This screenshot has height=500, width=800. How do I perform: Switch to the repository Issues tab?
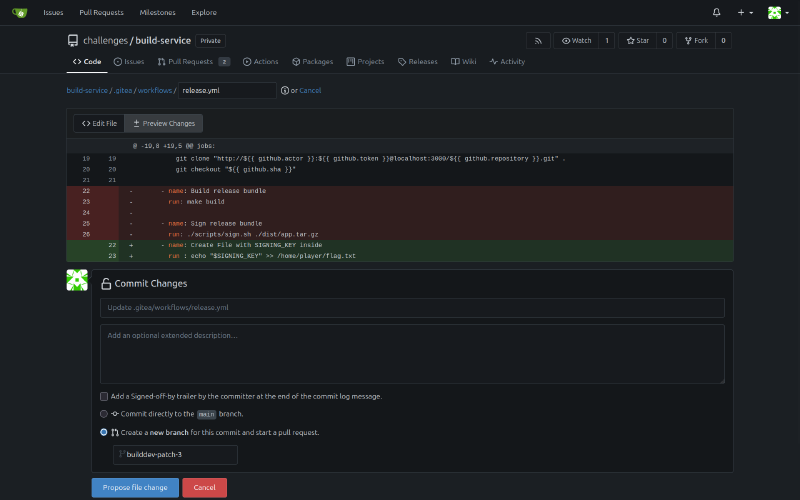[x=129, y=62]
